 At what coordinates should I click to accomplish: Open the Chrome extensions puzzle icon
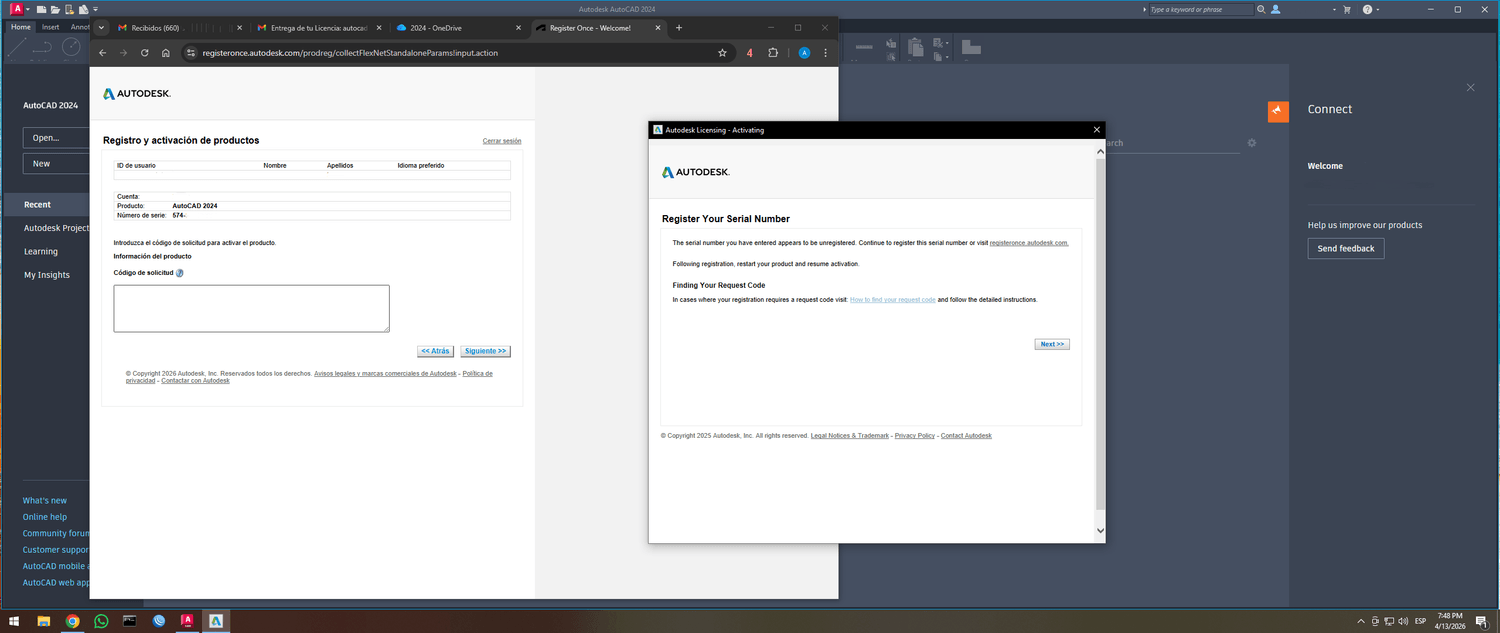pyautogui.click(x=773, y=53)
